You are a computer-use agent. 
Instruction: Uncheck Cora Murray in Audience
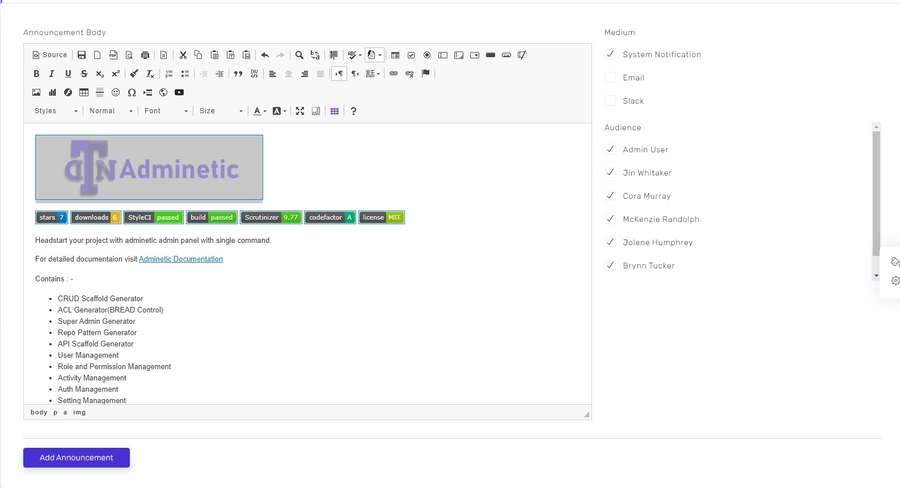(x=610, y=196)
